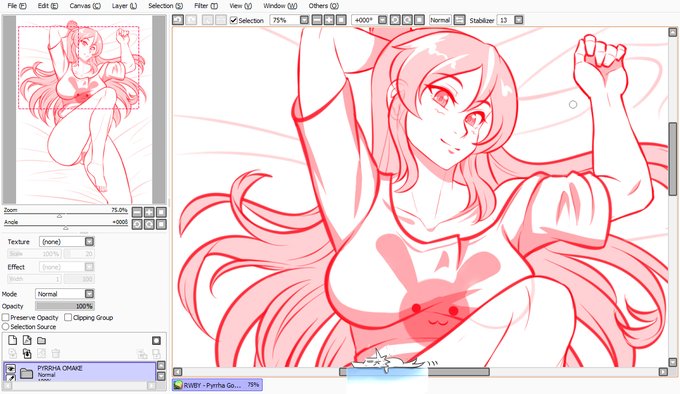The height and width of the screenshot is (394, 680).
Task: Click the navigator preview thumbnail
Action: point(84,110)
